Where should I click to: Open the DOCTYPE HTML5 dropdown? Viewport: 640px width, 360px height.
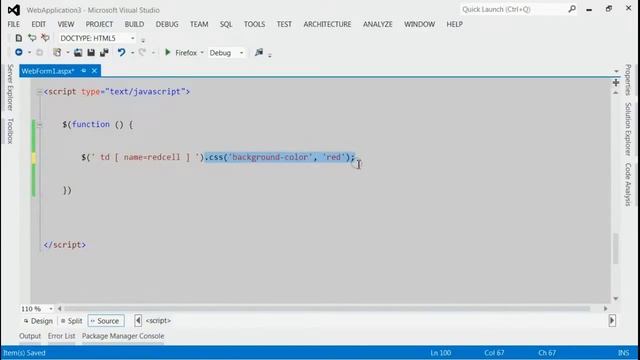pos(133,38)
